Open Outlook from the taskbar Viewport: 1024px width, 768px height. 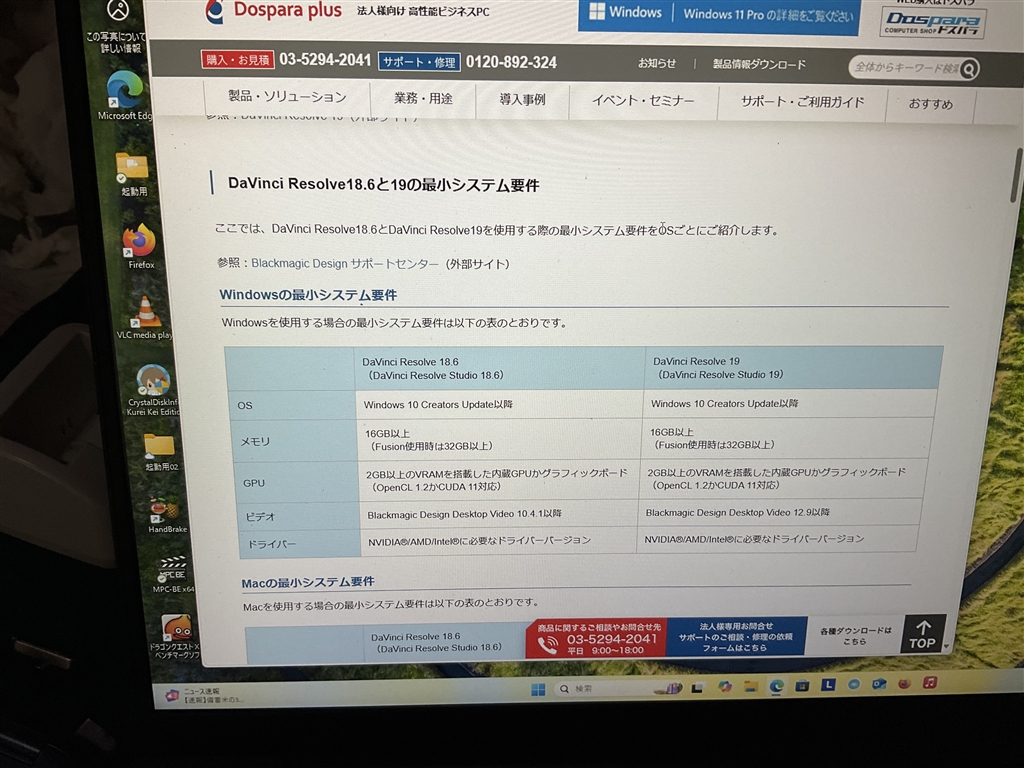(x=879, y=684)
